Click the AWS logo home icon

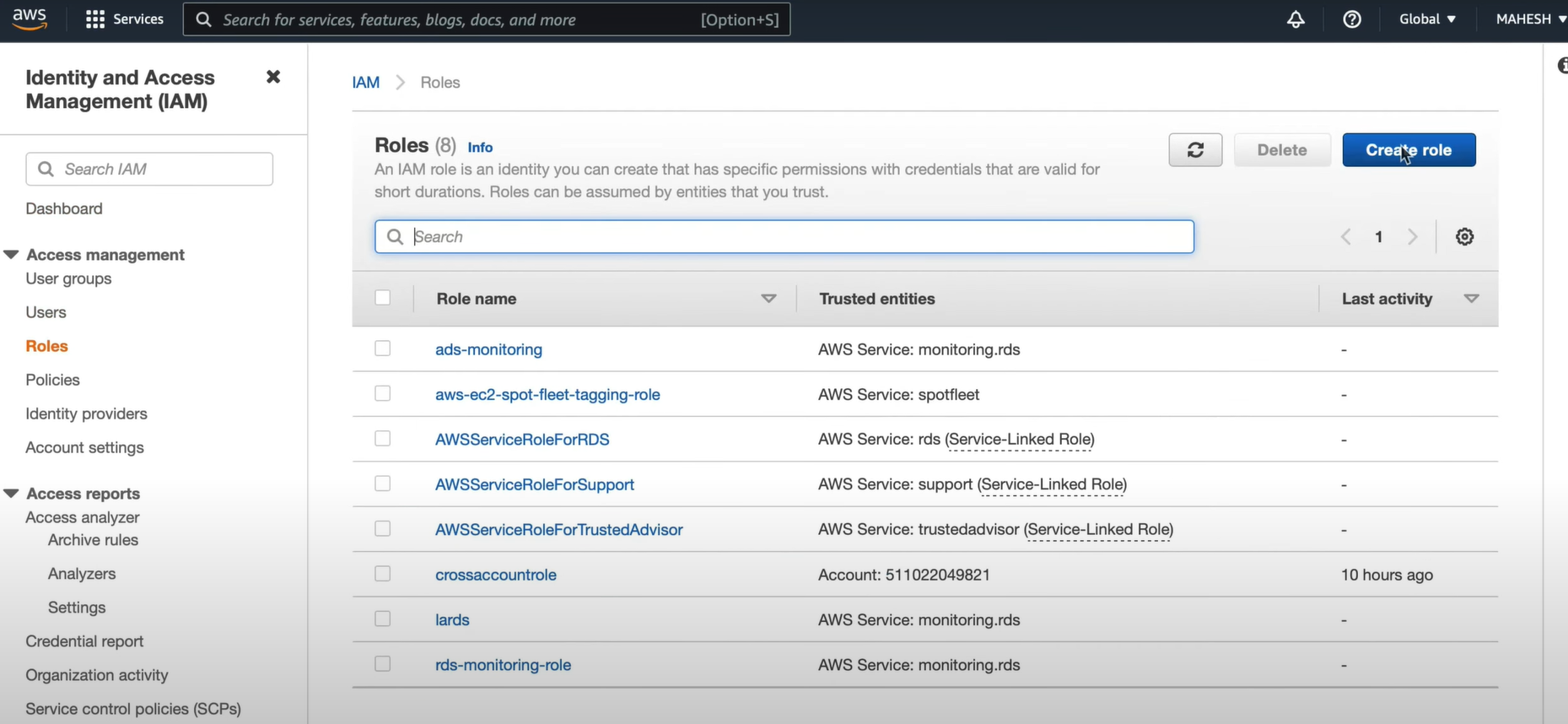(30, 19)
